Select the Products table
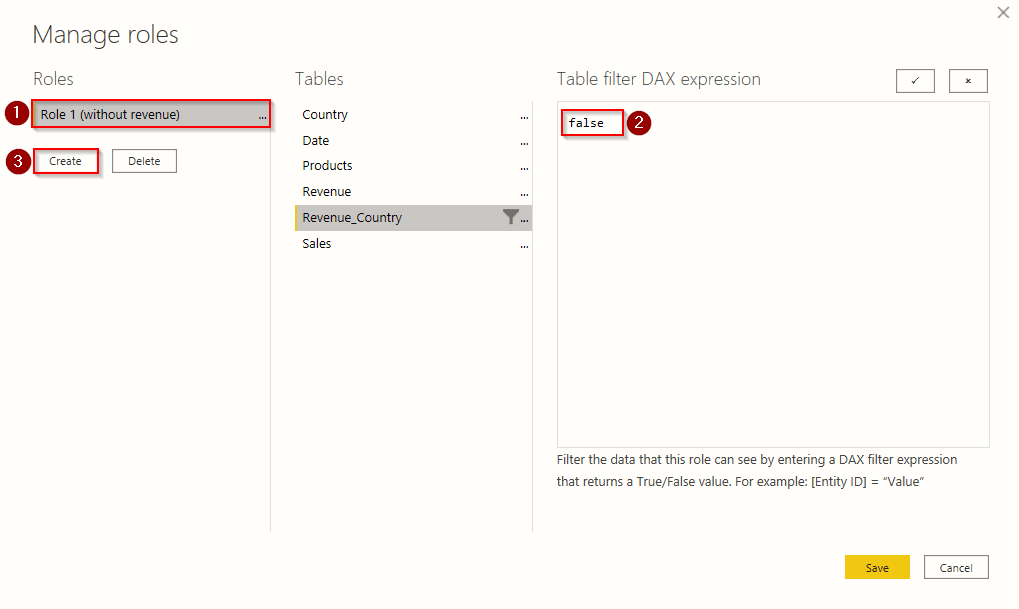This screenshot has width=1019, height=609. [327, 166]
